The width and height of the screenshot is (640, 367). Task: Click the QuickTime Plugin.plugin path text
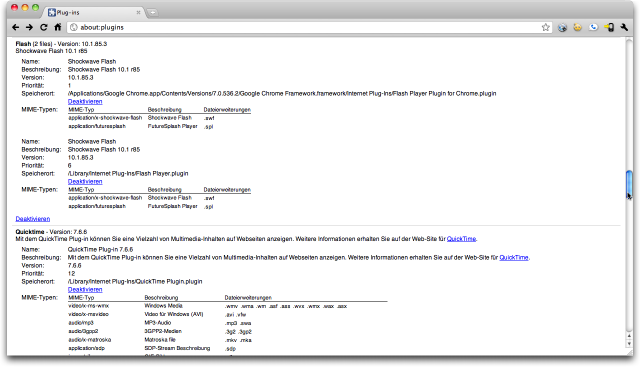pos(135,281)
